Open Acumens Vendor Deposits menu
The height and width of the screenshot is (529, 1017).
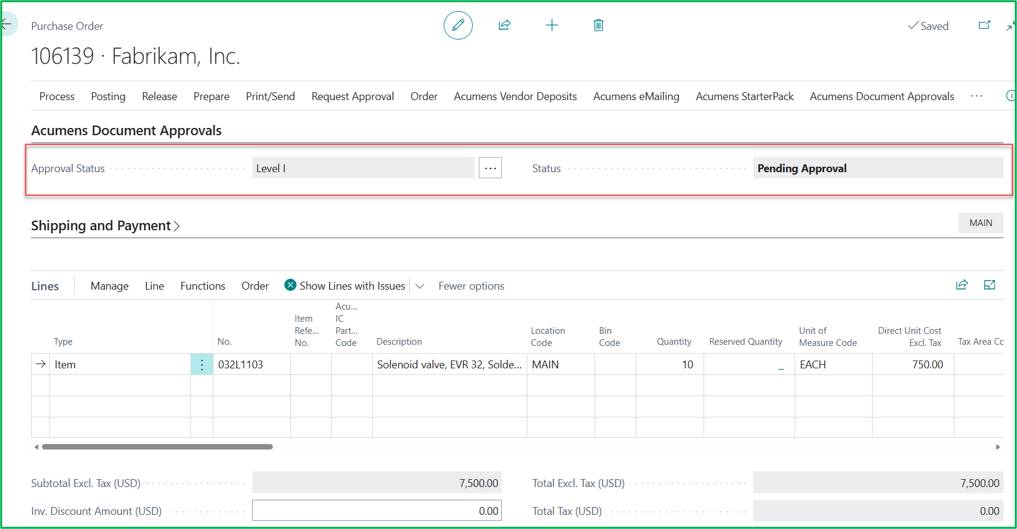click(516, 96)
